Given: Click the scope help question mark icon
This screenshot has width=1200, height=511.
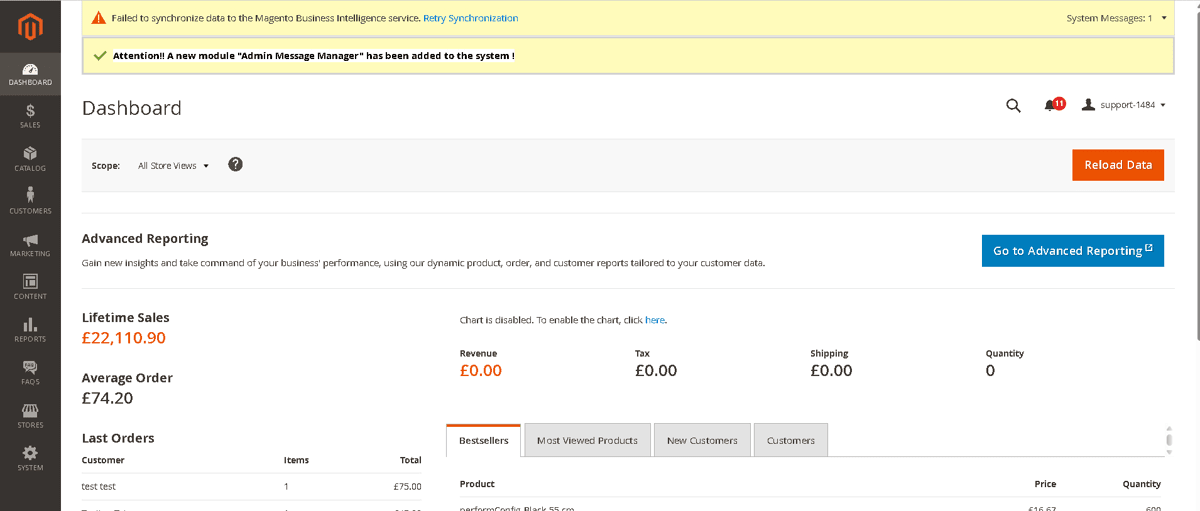Looking at the screenshot, I should [236, 165].
